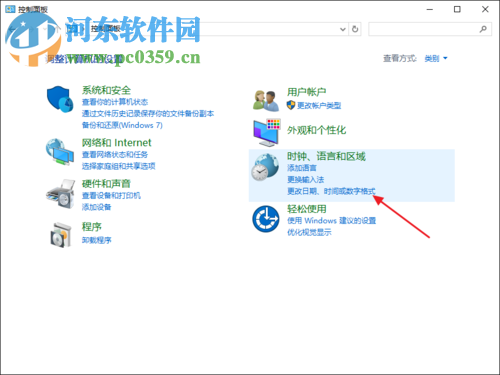Maximize the Control Panel window
This screenshot has height=375, width=500.
click(x=457, y=9)
